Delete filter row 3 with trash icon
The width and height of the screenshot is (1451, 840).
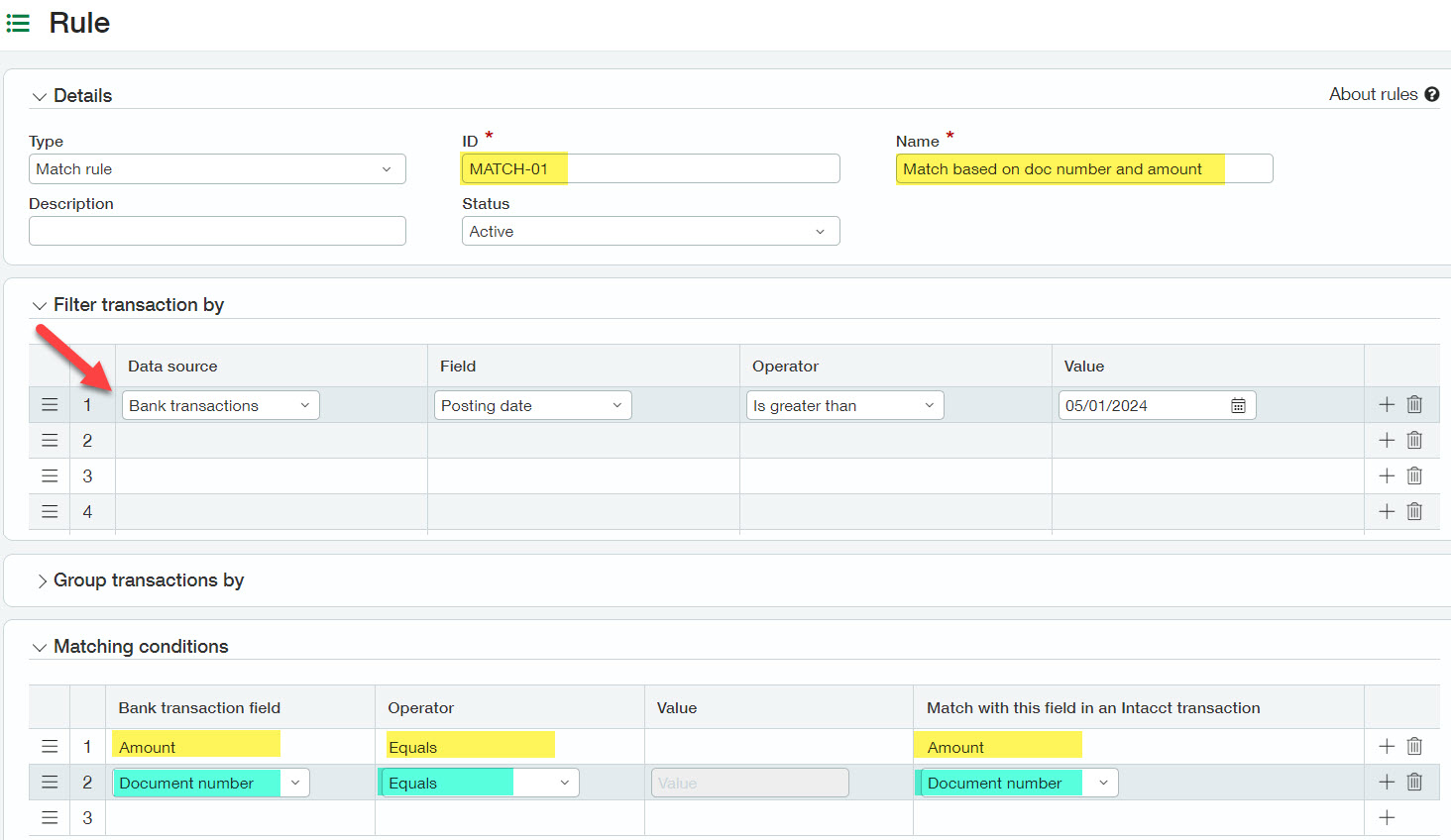pyautogui.click(x=1414, y=475)
